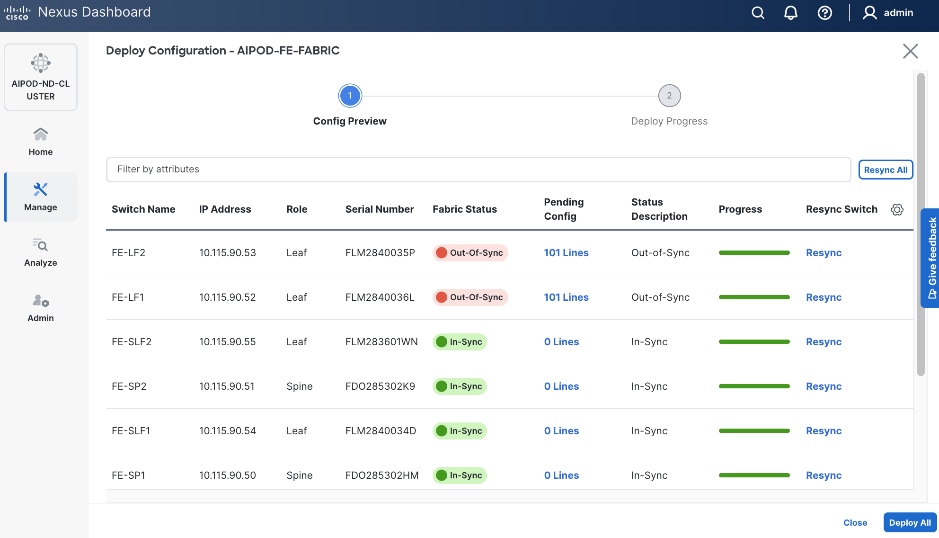
Task: Open the Analyze section in sidebar
Action: pyautogui.click(x=41, y=252)
